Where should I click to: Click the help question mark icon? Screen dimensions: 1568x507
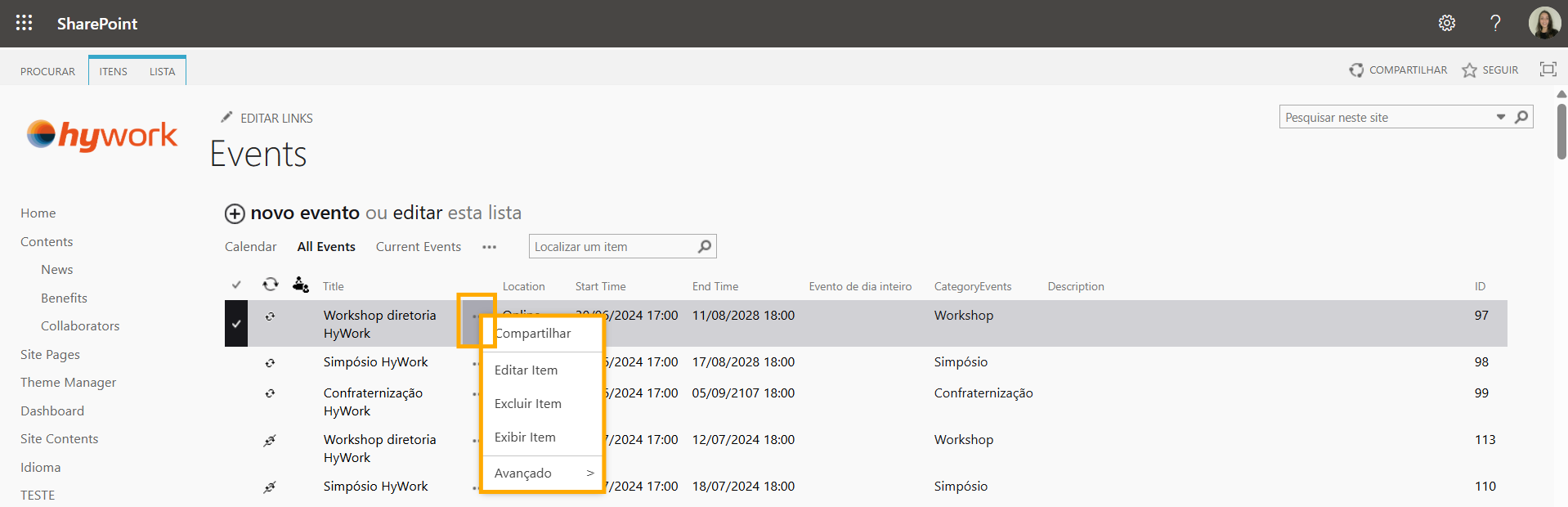pyautogui.click(x=1494, y=23)
